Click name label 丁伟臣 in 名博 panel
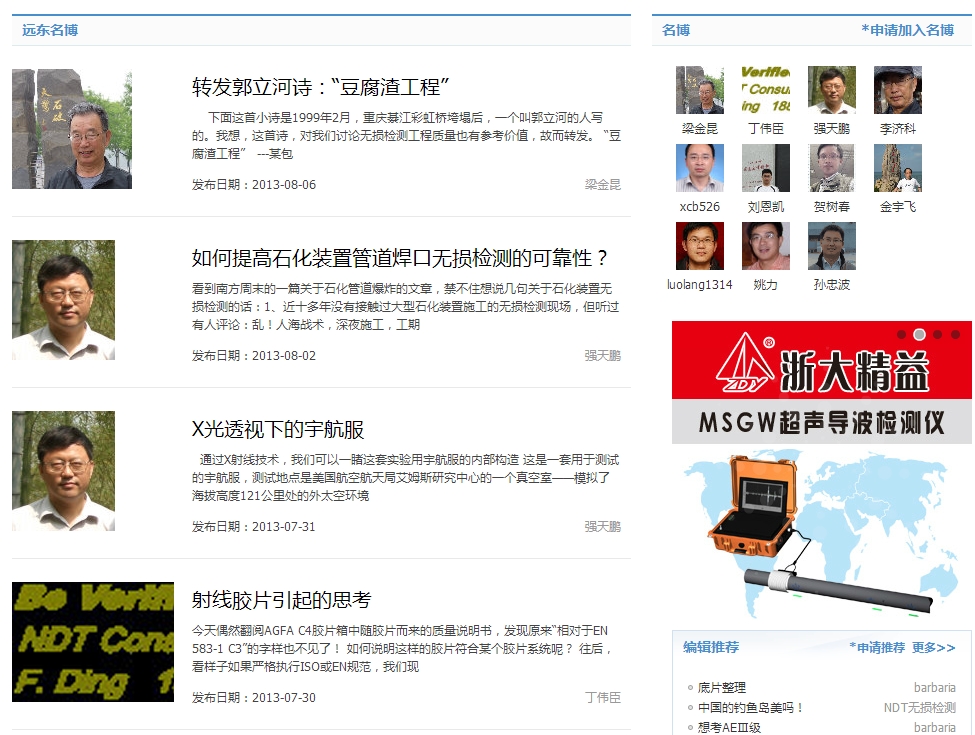The height and width of the screenshot is (735, 975). click(765, 129)
